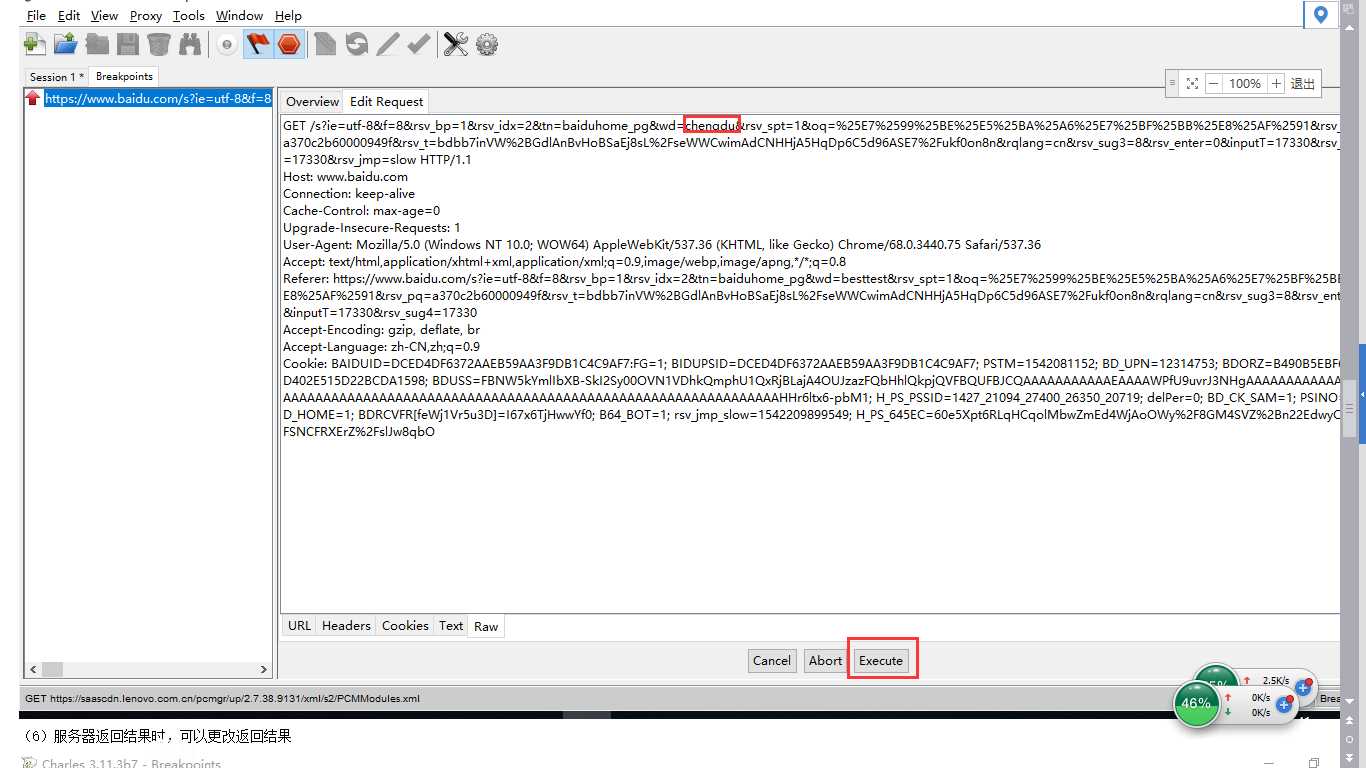This screenshot has height=768, width=1366.
Task: Click the horizontal scrollbar thumb under breakpoints list
Action: click(52, 670)
